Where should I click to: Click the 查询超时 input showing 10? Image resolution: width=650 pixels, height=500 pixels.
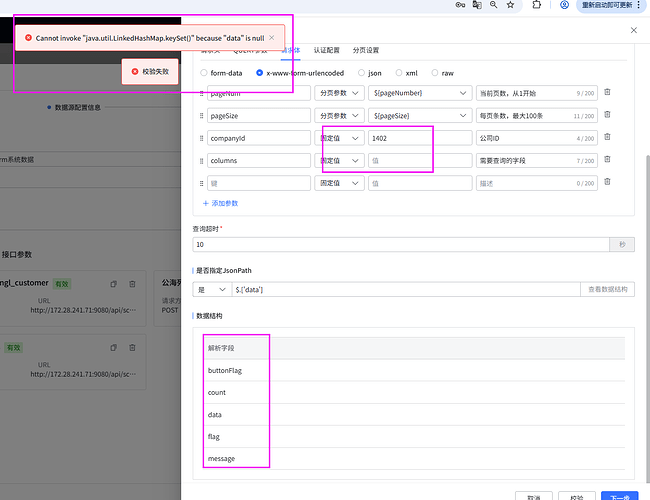[x=401, y=245]
